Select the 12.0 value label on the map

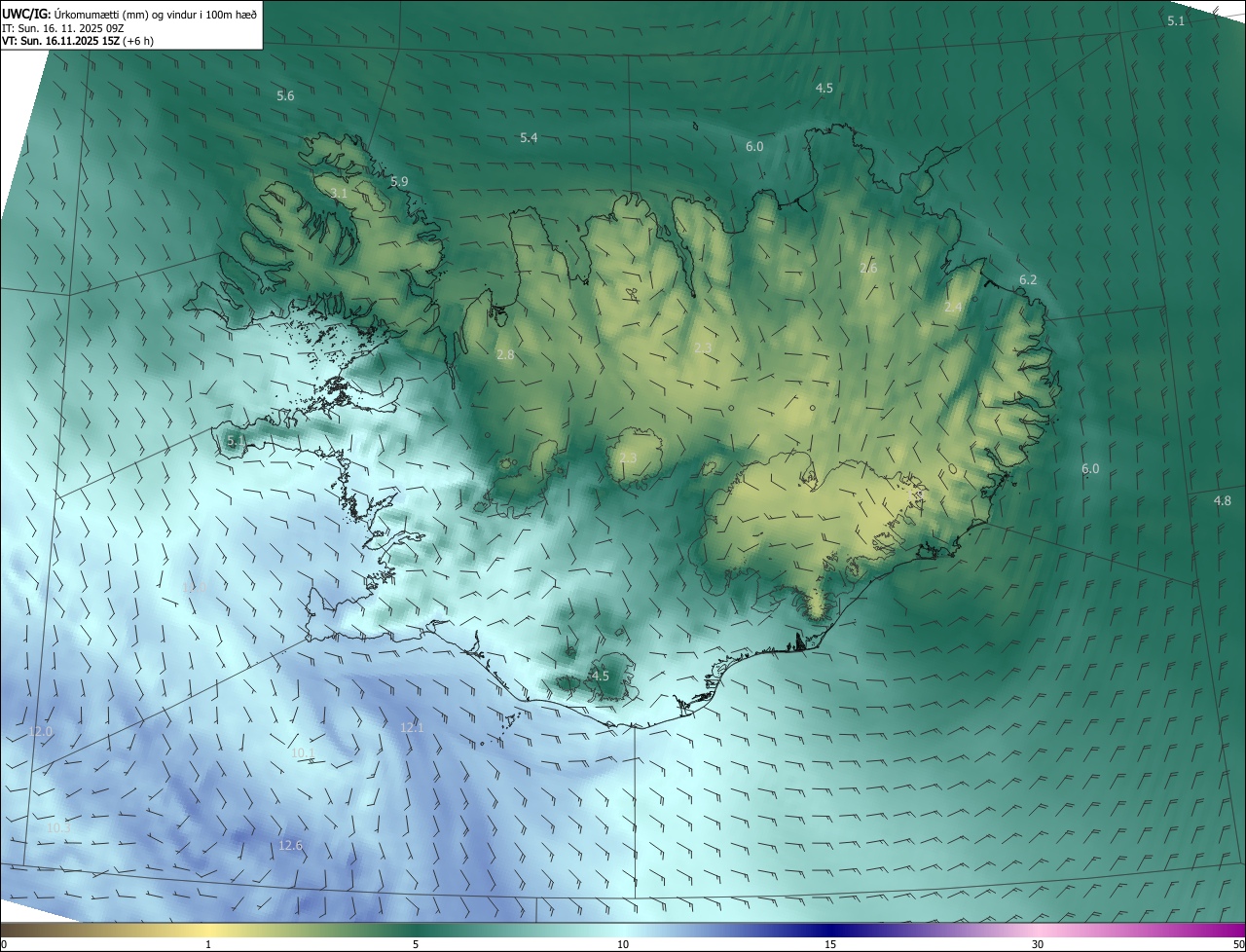(x=41, y=732)
